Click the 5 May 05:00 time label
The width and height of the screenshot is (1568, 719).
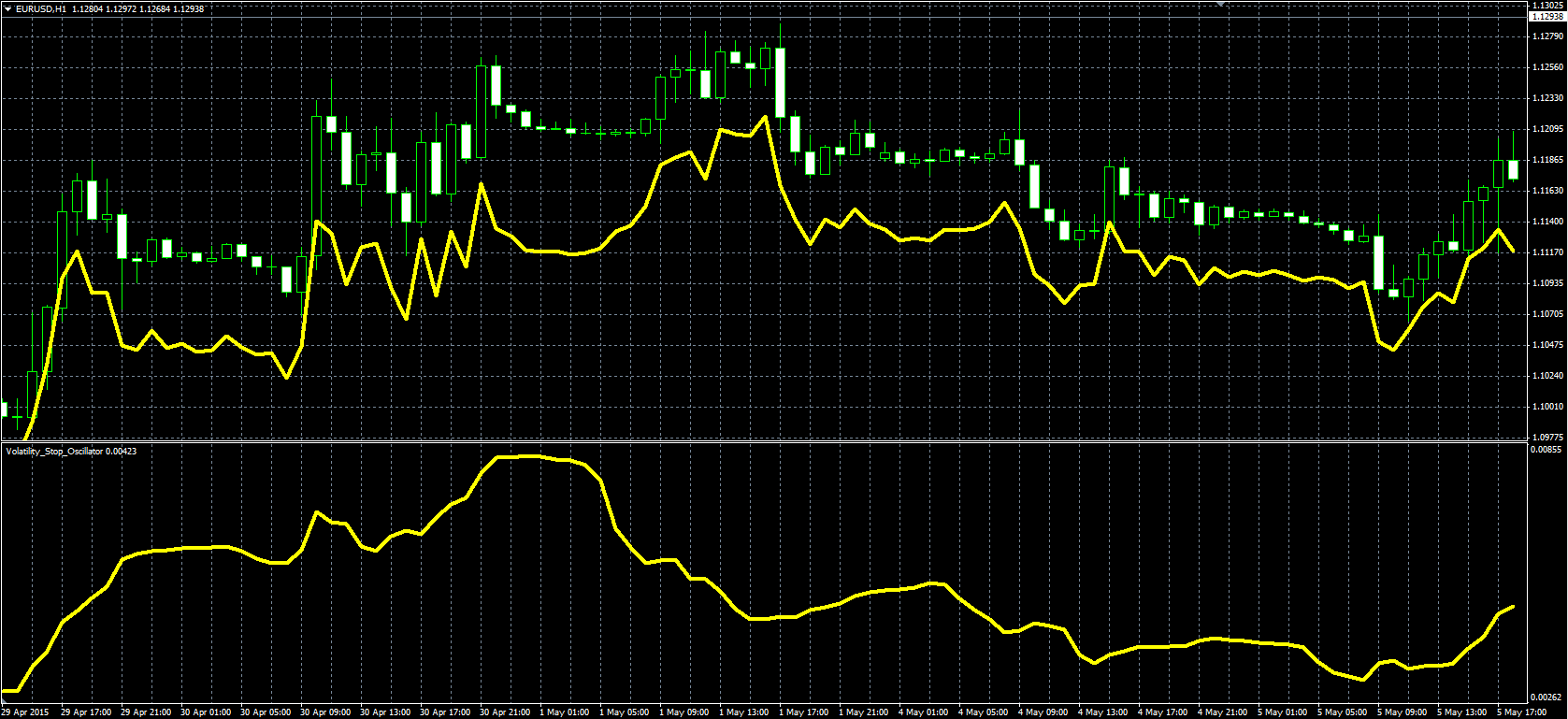point(1343,712)
